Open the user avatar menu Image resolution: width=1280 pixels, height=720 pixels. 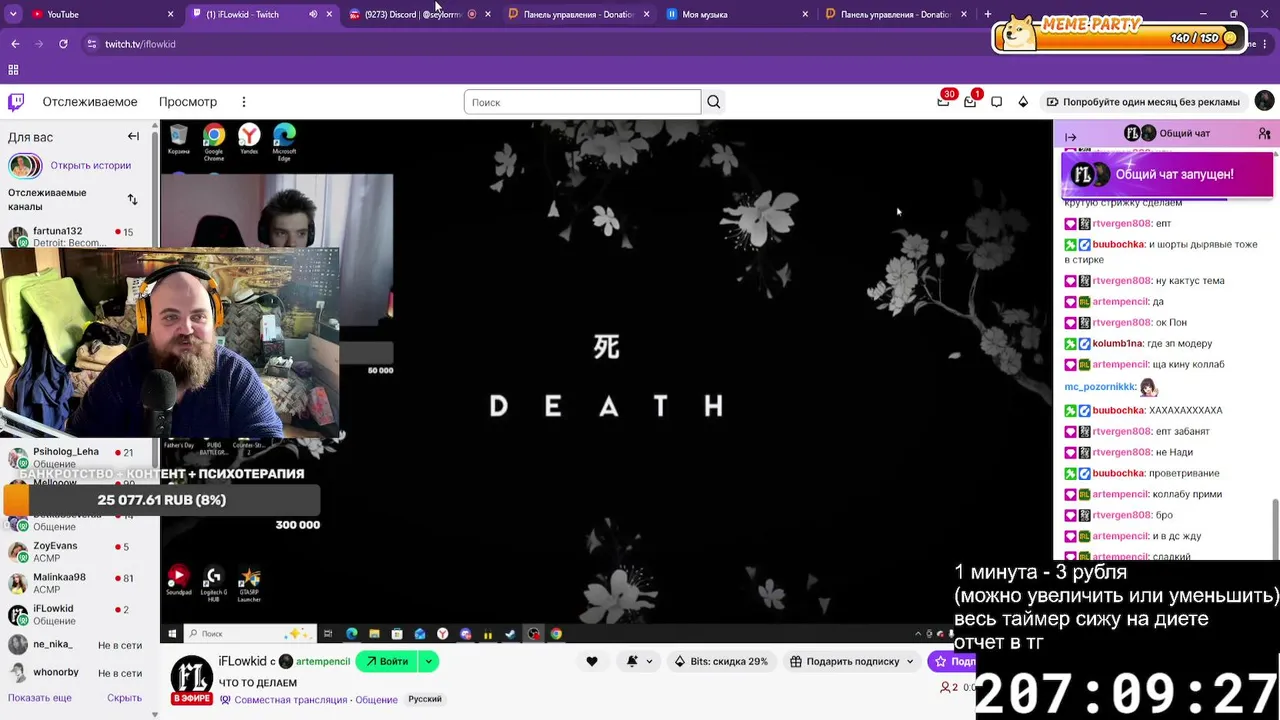tap(1264, 101)
